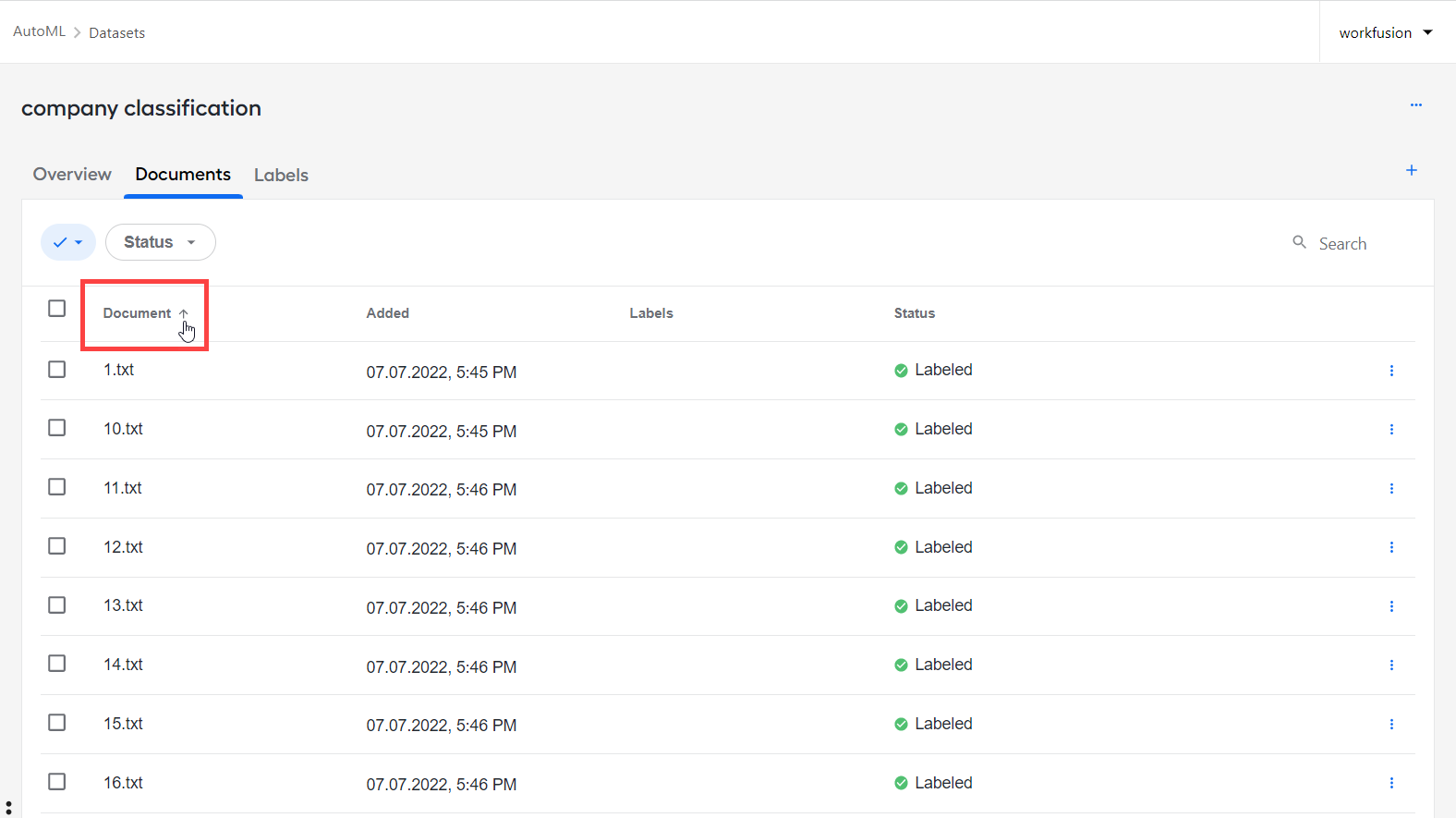Click the green Labeled icon for 1.txt
The image size is (1456, 818).
pos(901,371)
